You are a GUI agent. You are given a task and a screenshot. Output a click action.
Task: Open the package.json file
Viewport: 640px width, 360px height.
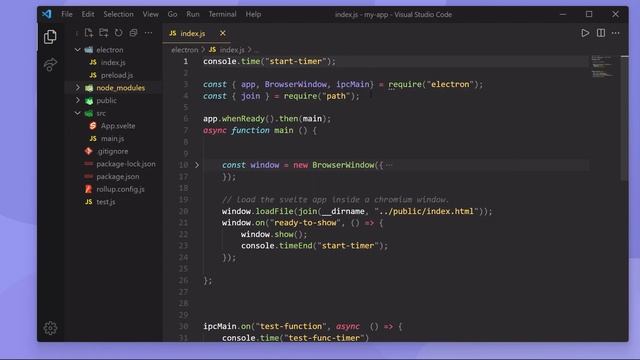click(x=118, y=176)
